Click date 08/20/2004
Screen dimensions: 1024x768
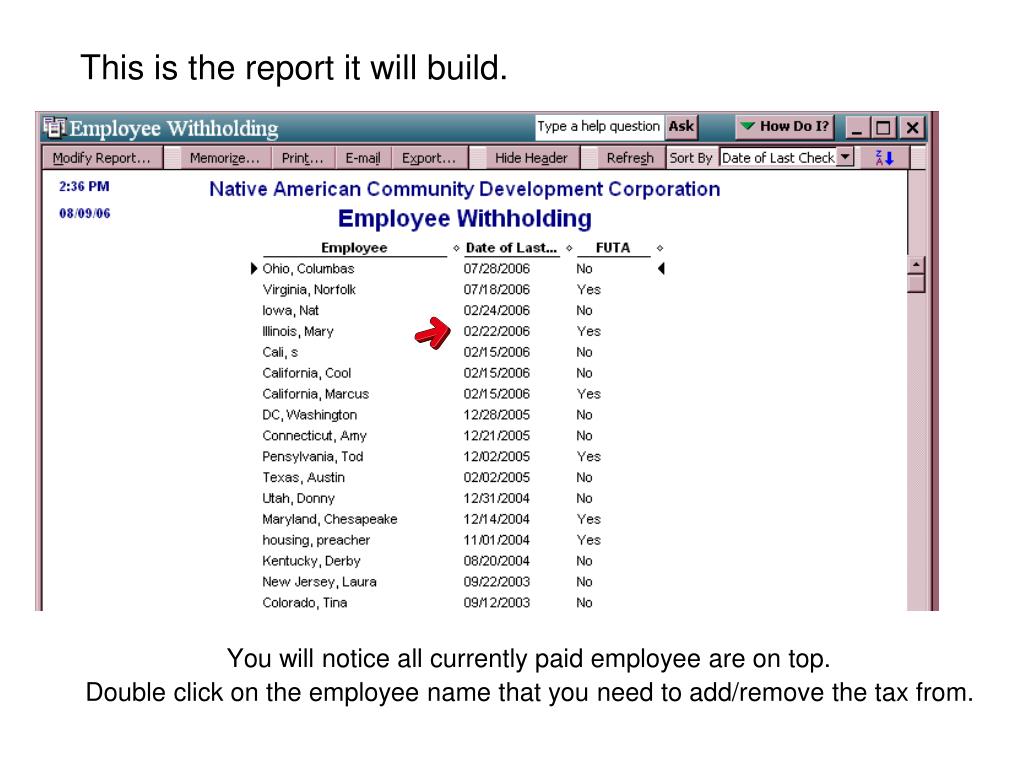(497, 561)
